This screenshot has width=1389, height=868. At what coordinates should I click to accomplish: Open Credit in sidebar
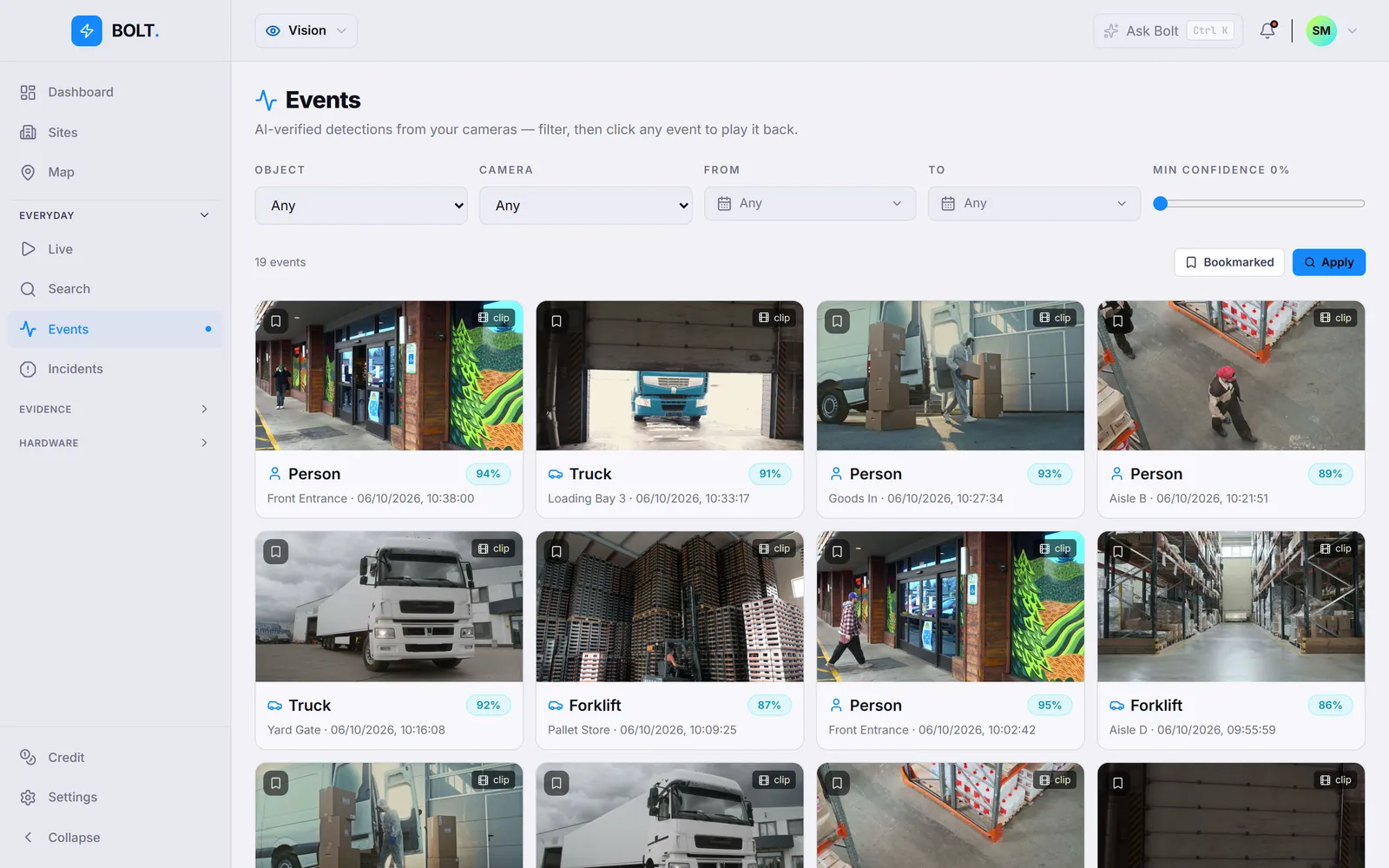point(115,758)
